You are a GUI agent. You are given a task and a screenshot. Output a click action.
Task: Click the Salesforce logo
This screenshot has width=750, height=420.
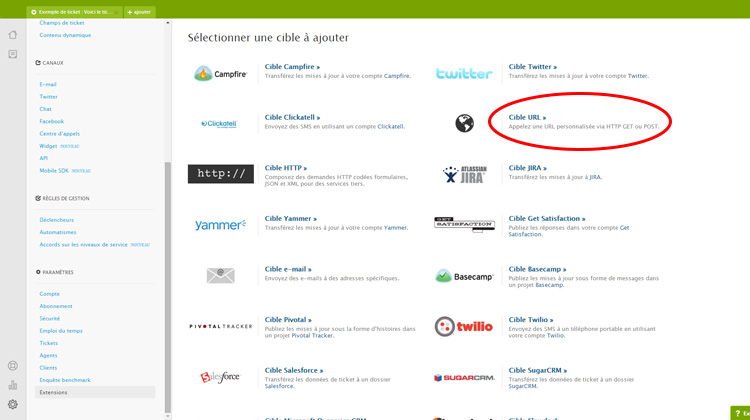220,377
